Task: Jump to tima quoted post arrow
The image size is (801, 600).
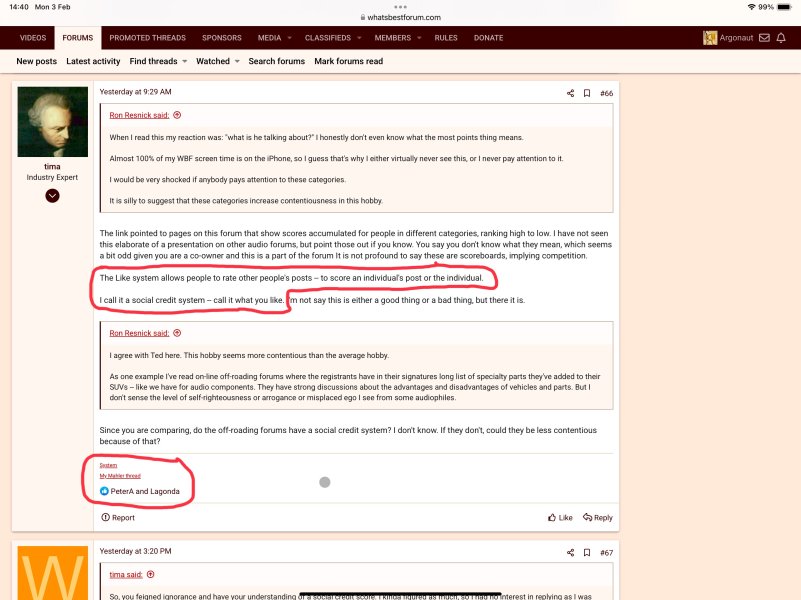Action: pyautogui.click(x=150, y=574)
